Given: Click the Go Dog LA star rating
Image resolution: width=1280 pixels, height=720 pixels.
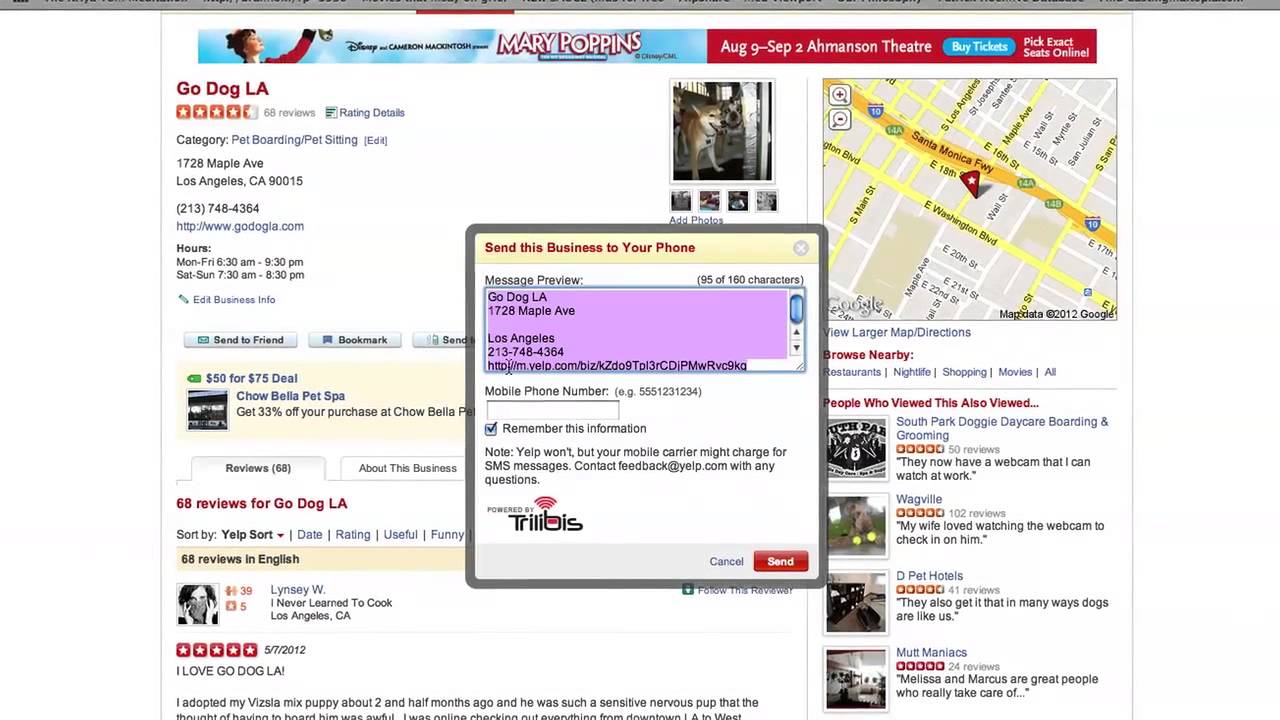Looking at the screenshot, I should pyautogui.click(x=217, y=112).
